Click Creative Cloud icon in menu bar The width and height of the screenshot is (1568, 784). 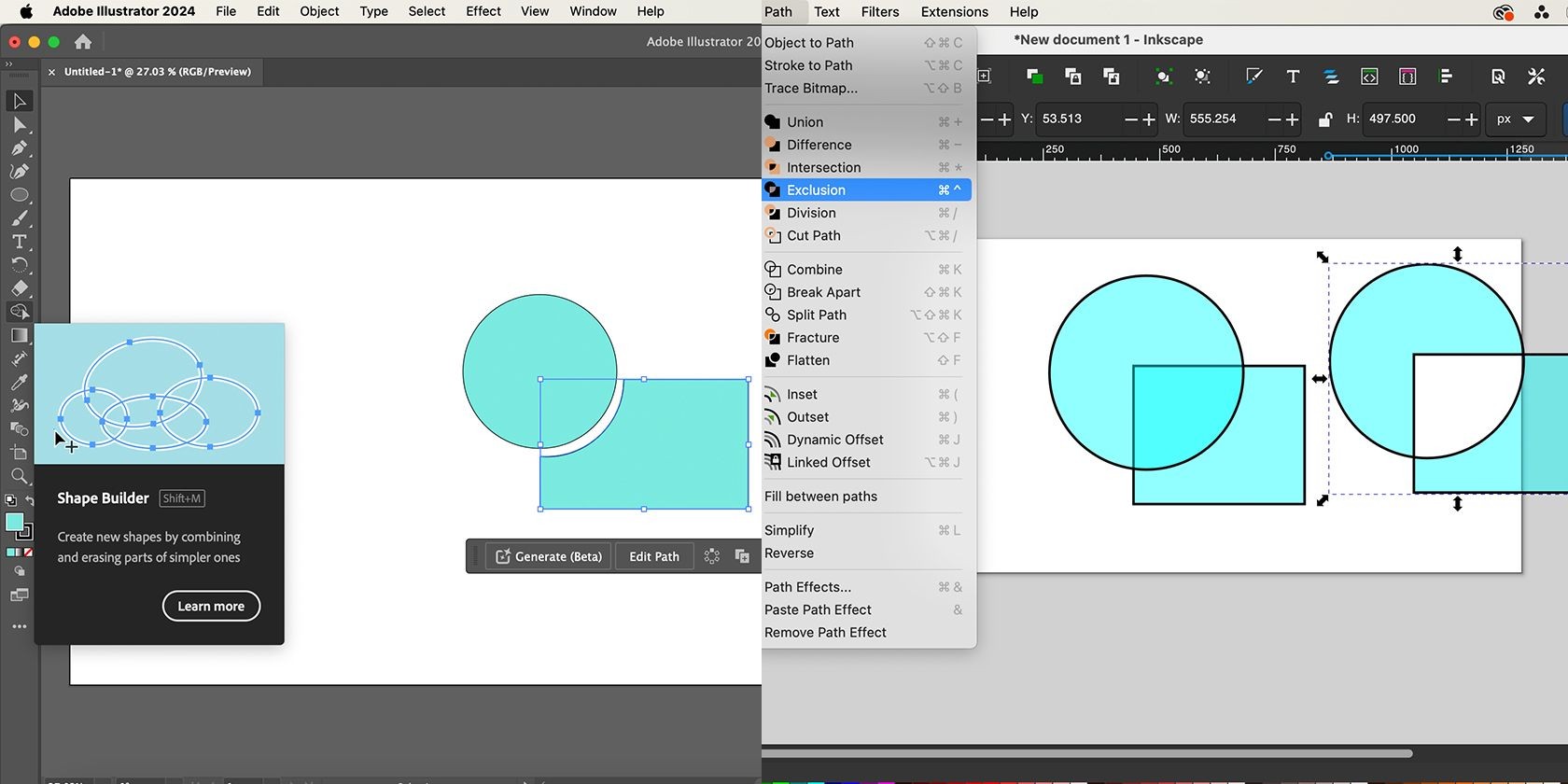click(1503, 12)
